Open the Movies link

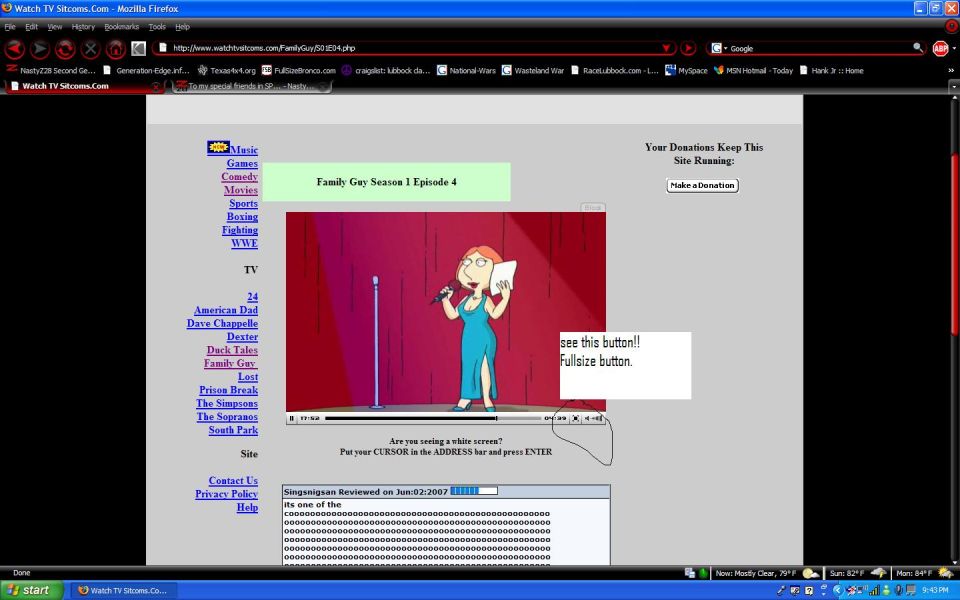pos(241,190)
